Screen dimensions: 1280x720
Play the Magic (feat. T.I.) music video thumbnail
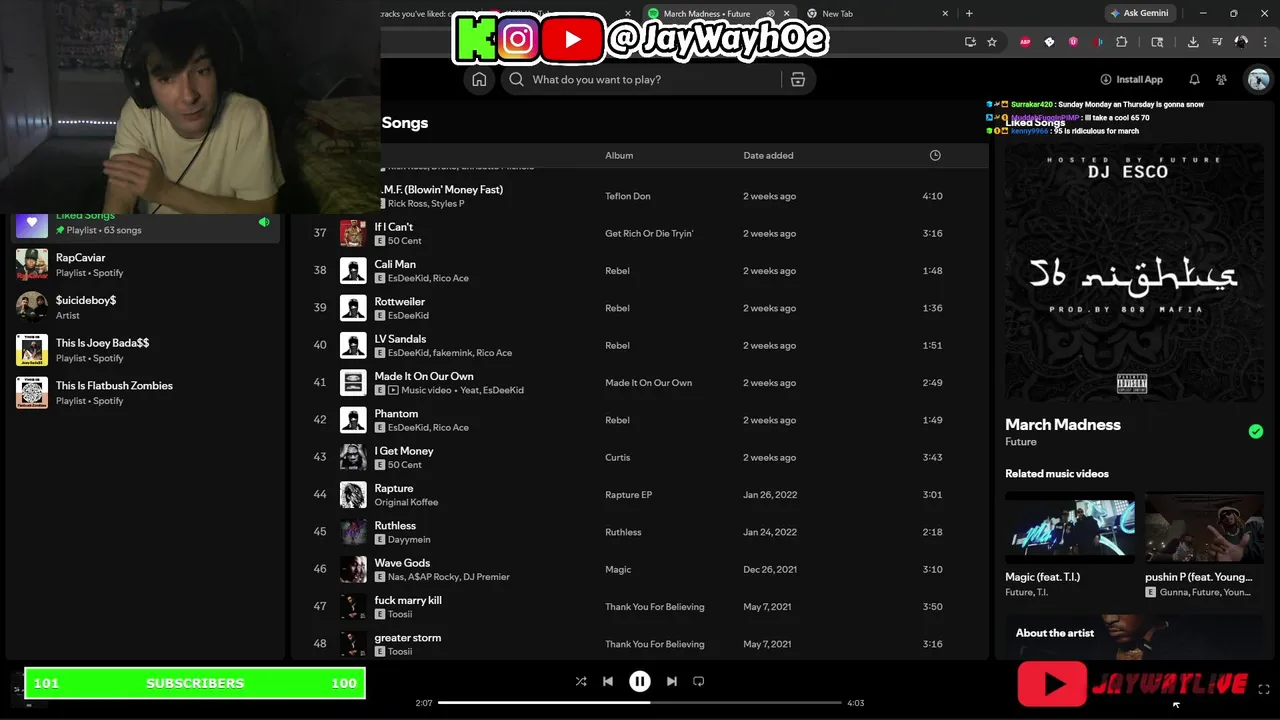coord(1070,527)
